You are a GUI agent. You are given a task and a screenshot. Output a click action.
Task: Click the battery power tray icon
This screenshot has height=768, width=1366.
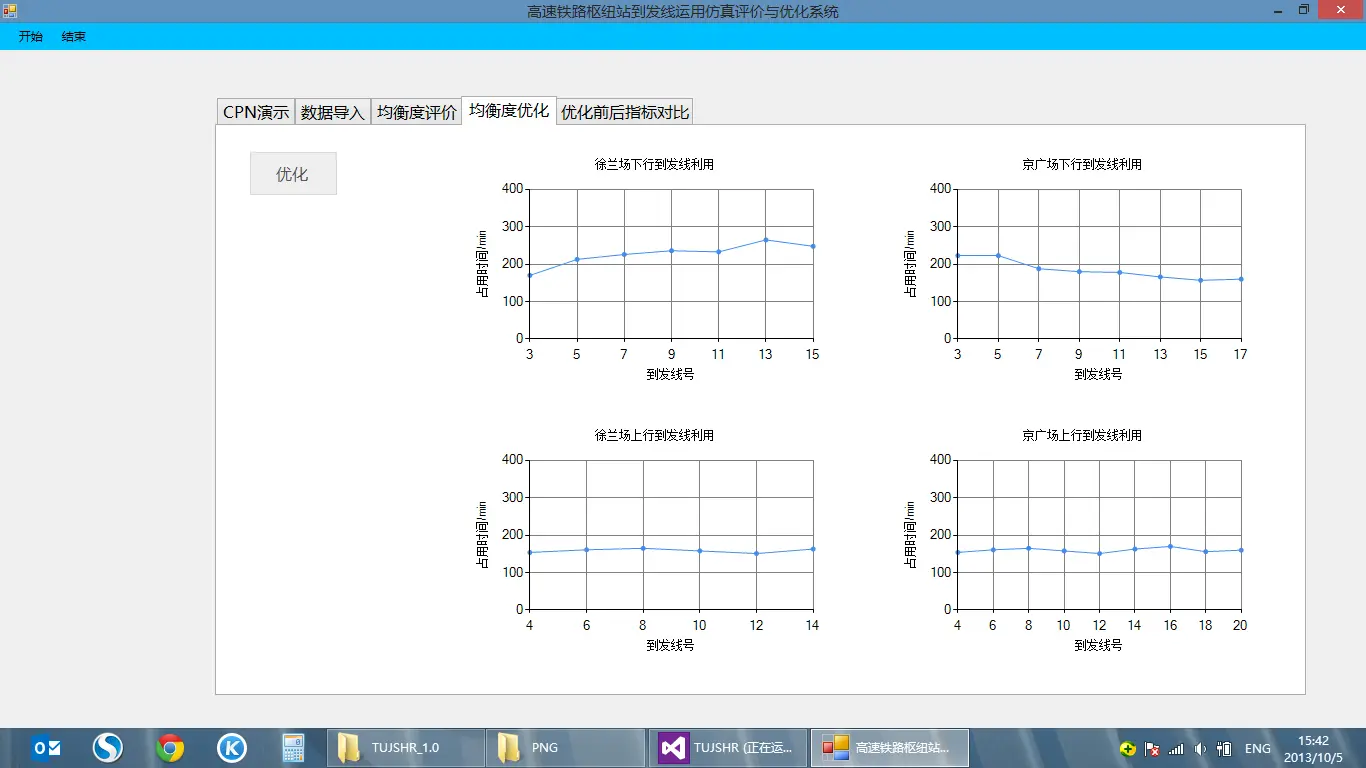click(x=1224, y=749)
